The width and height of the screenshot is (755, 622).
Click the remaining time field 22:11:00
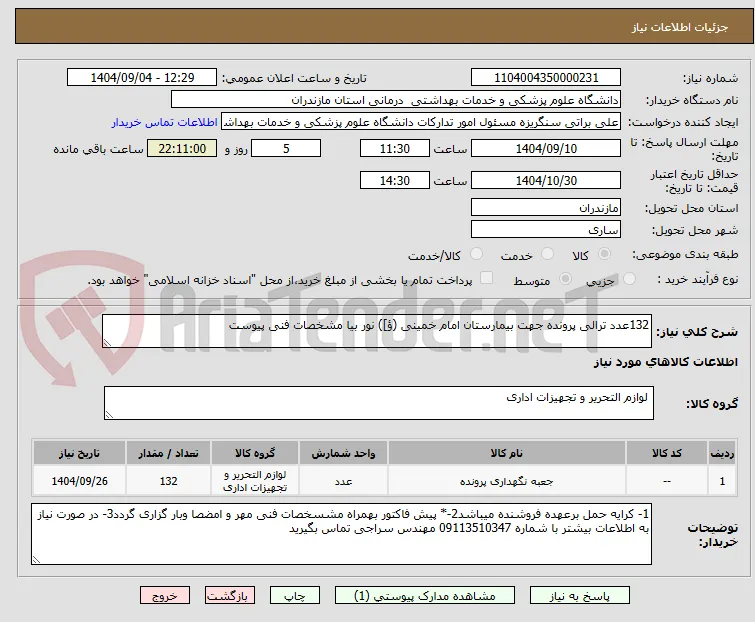click(182, 148)
